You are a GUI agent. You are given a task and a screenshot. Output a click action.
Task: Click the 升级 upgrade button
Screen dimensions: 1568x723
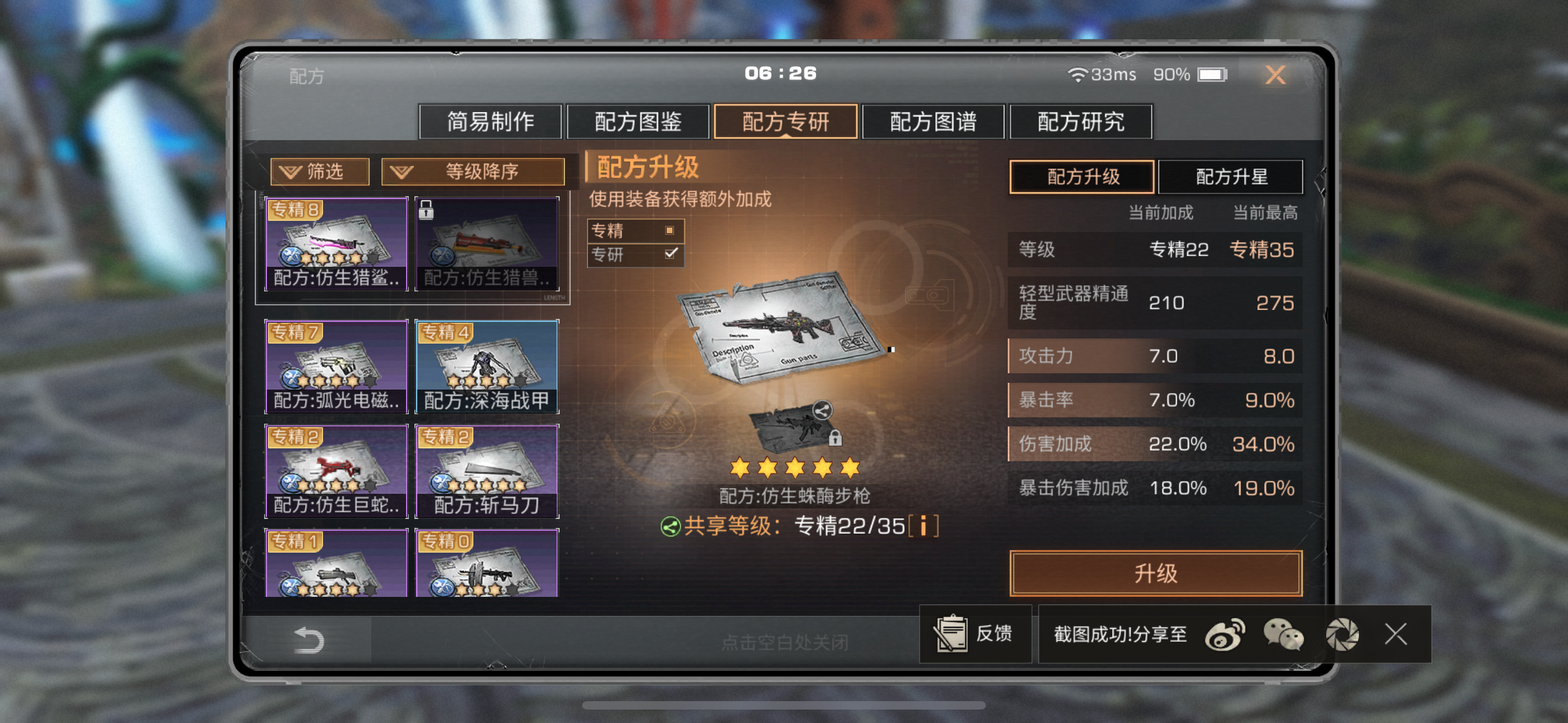tap(1155, 573)
